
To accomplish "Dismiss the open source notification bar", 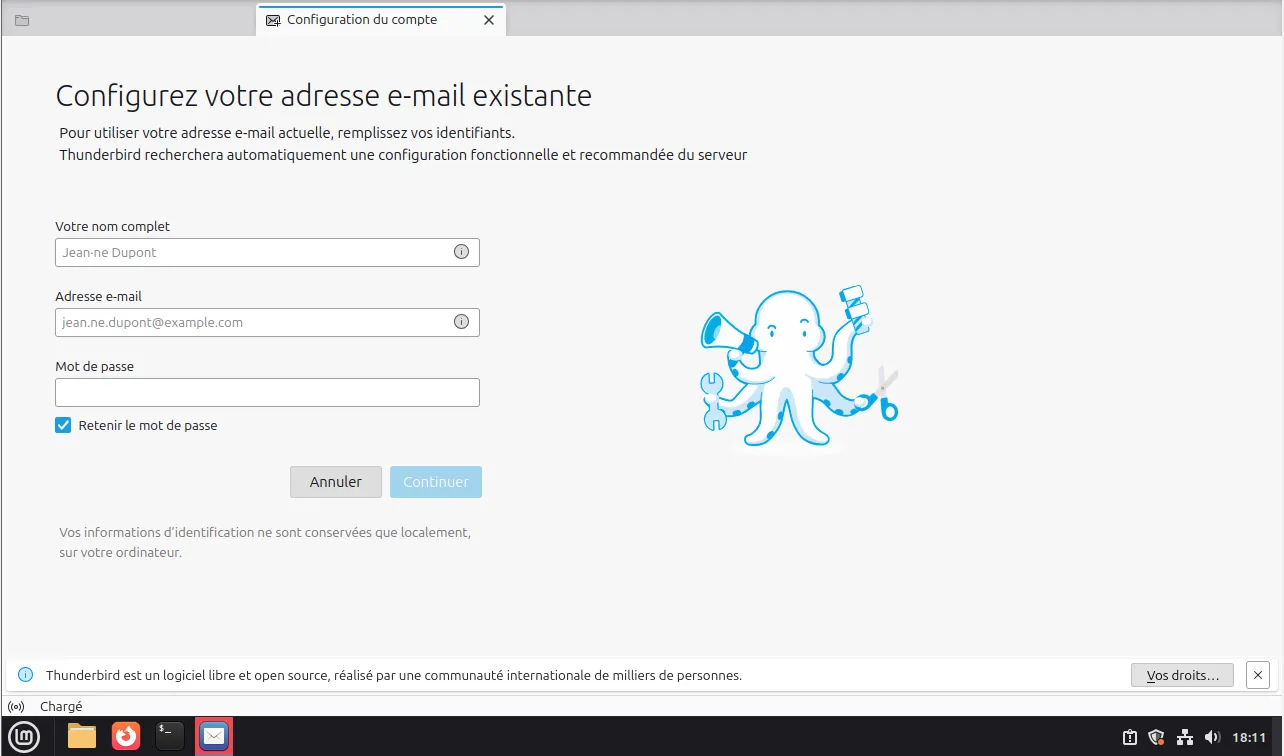I will click(x=1259, y=675).
